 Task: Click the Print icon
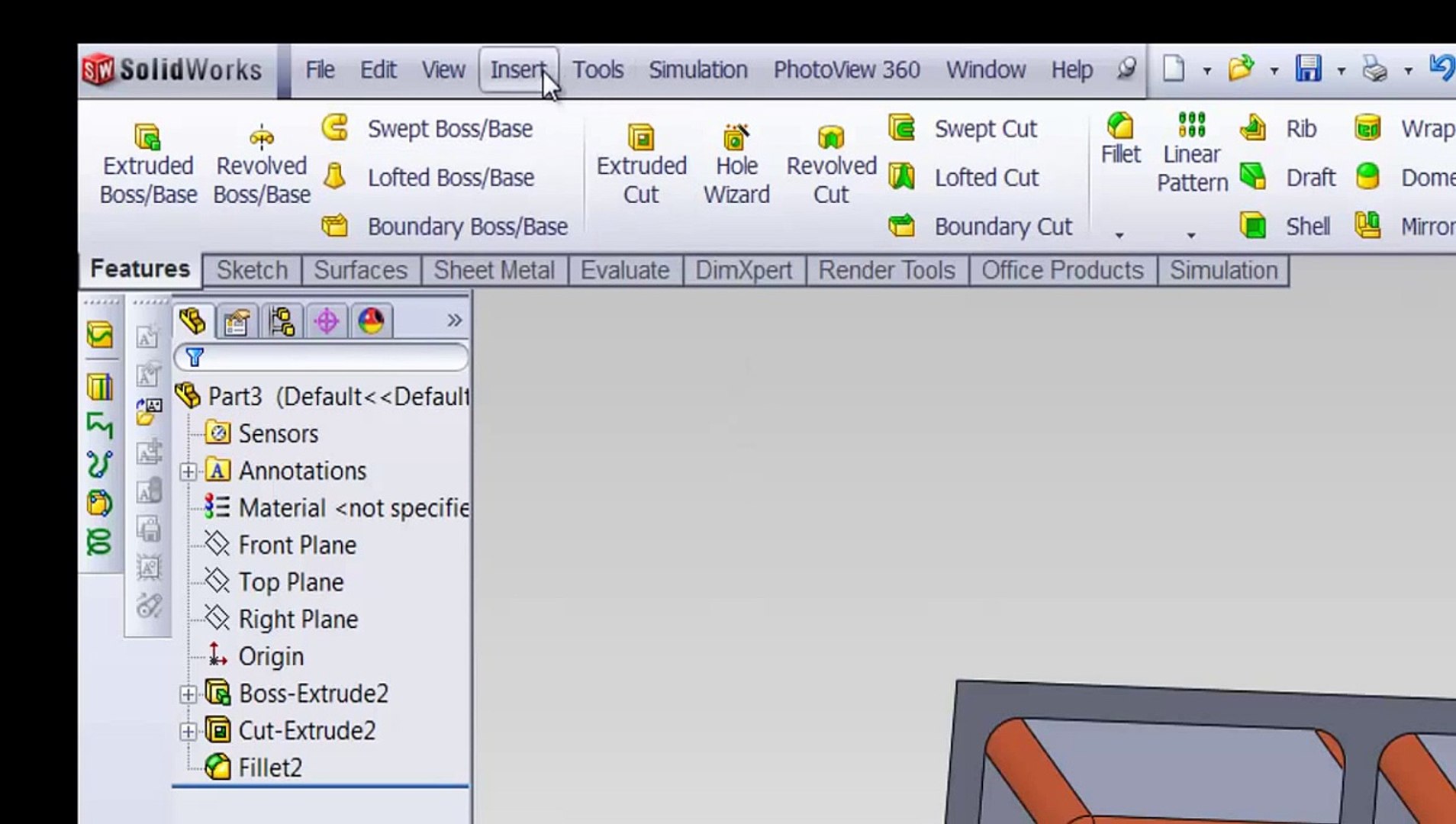pos(1375,69)
